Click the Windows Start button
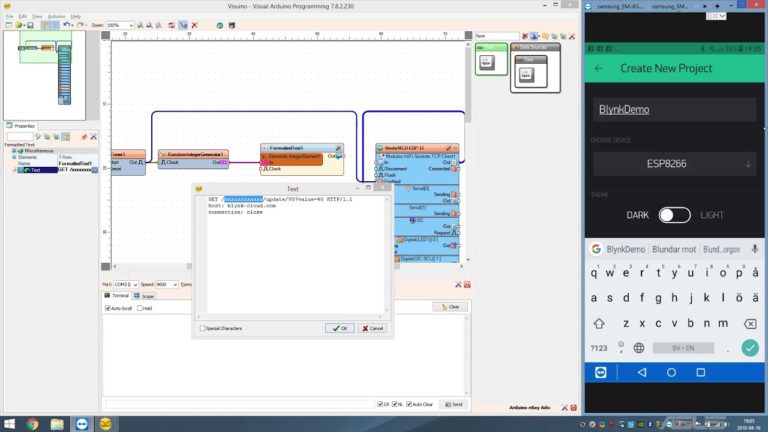Viewport: 768px width, 432px height. pyautogui.click(x=9, y=424)
